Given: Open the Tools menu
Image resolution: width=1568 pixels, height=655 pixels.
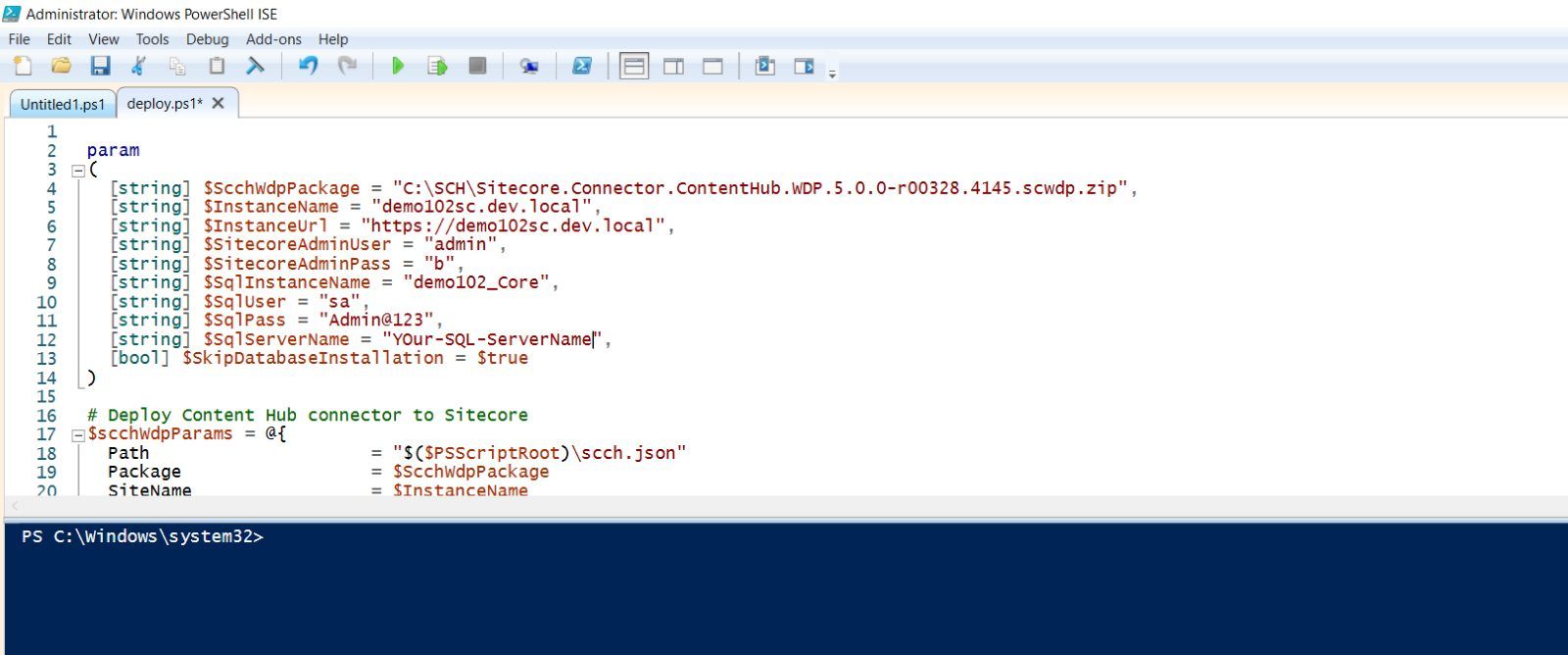Looking at the screenshot, I should [152, 39].
